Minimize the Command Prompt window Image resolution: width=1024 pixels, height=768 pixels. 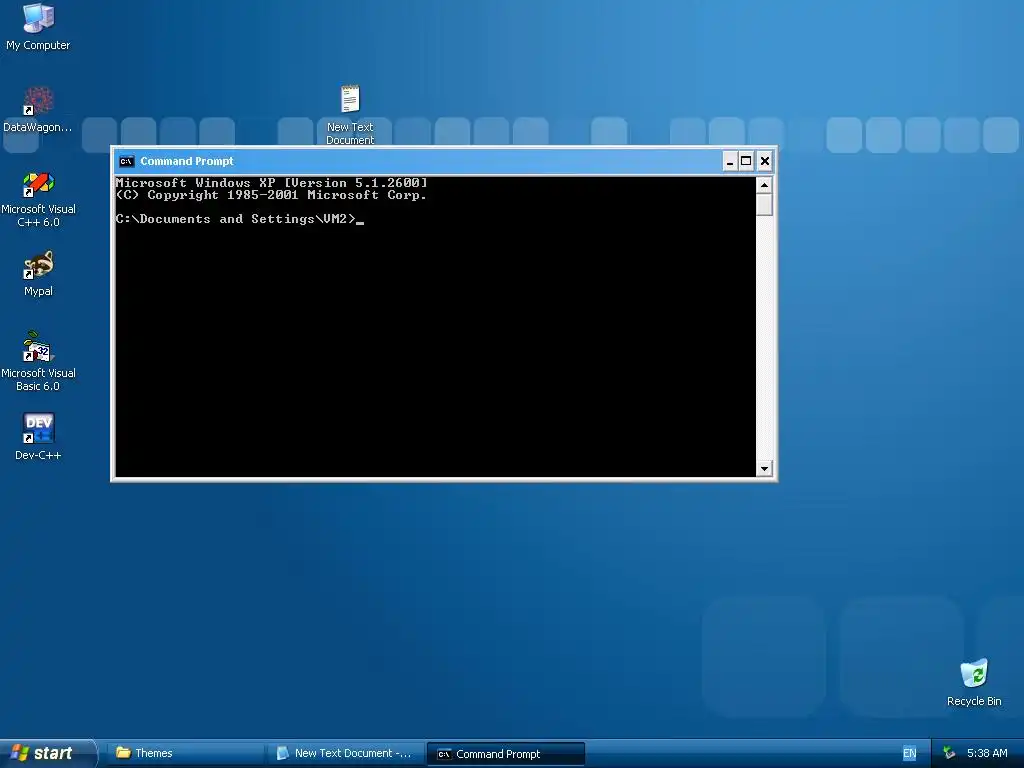(730, 161)
